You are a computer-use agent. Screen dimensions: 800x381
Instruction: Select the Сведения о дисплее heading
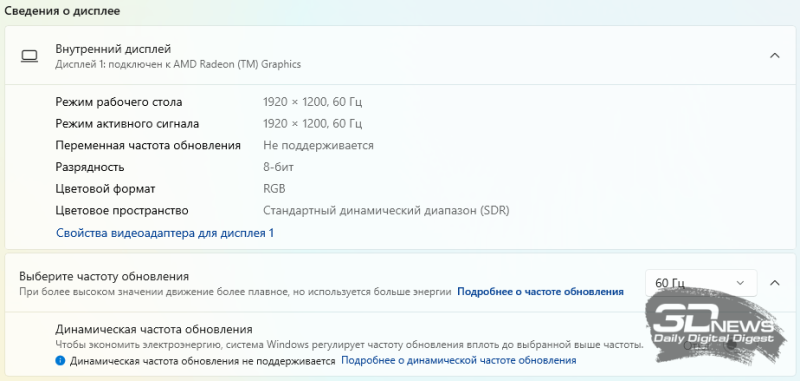pos(62,11)
